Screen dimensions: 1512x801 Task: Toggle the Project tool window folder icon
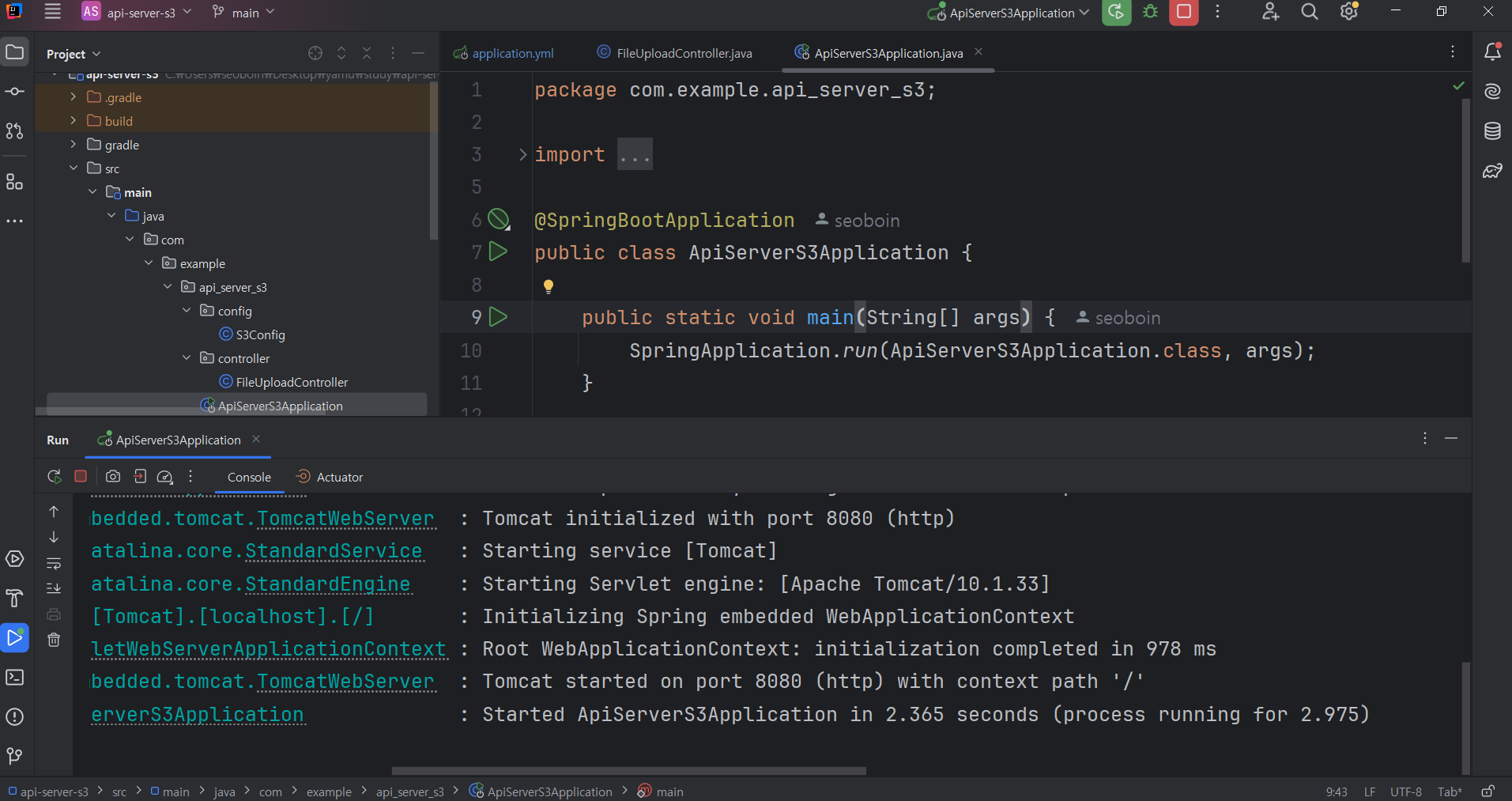point(15,52)
